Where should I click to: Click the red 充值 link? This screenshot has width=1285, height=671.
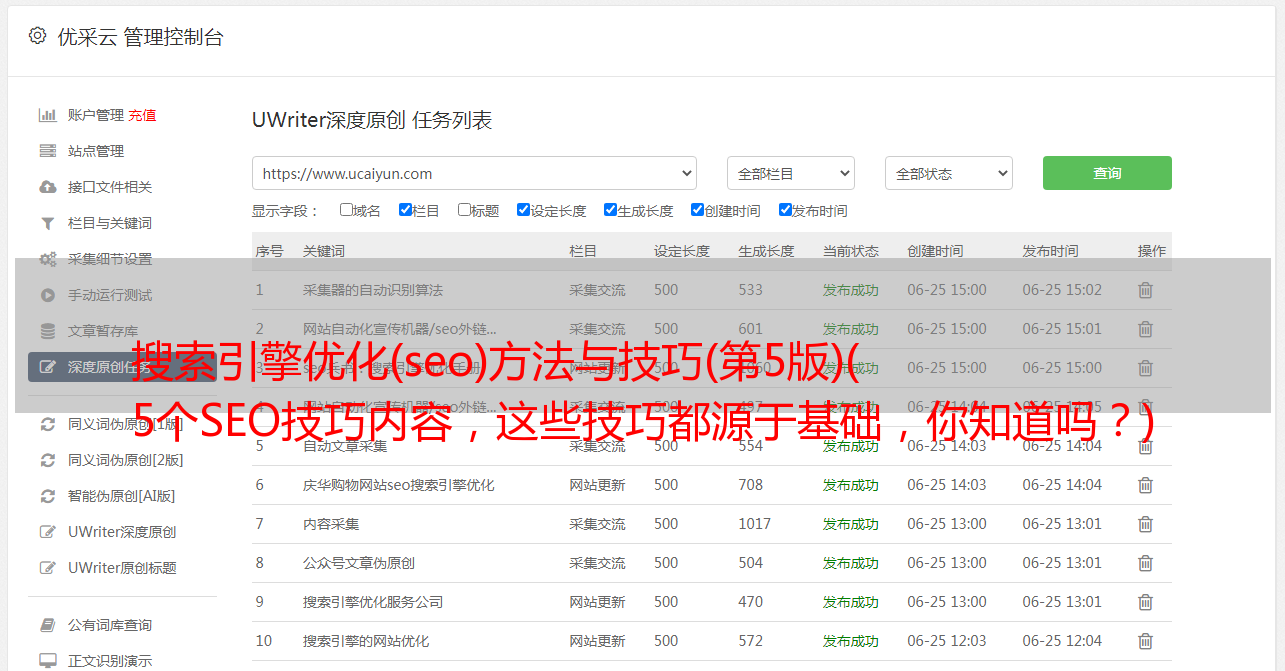pyautogui.click(x=142, y=115)
